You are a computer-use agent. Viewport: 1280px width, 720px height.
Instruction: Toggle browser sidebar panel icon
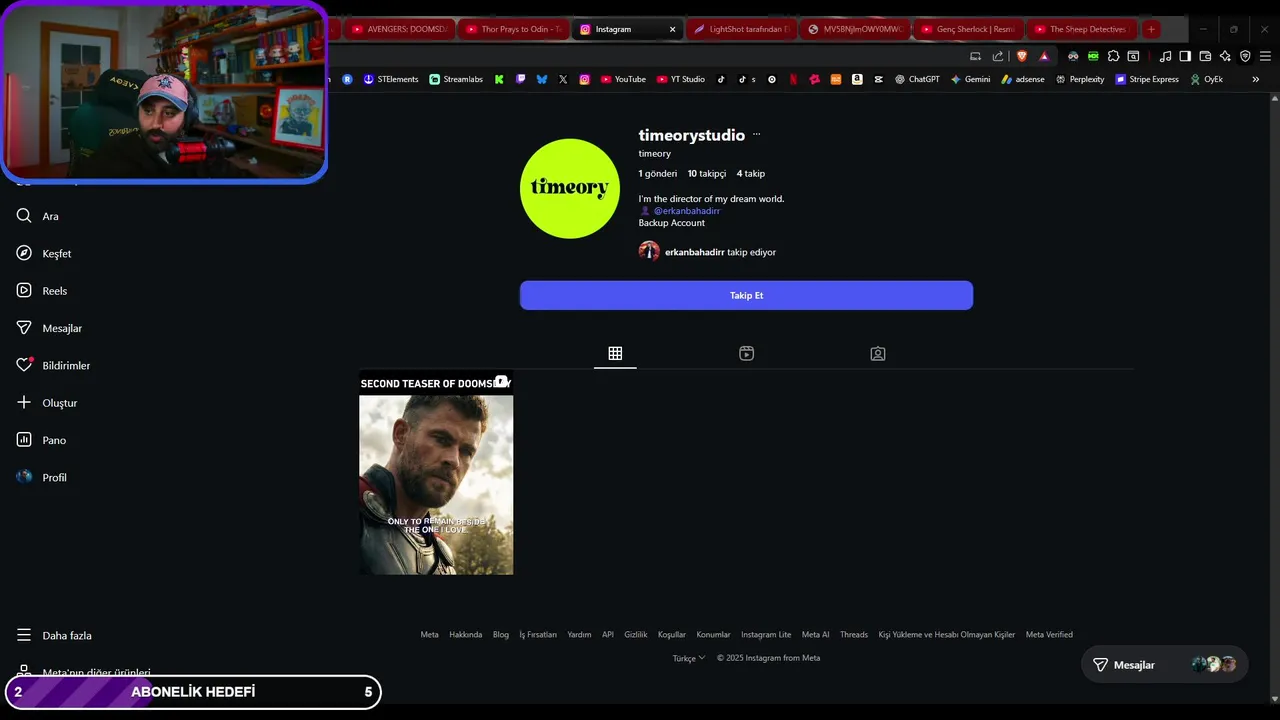point(1185,56)
